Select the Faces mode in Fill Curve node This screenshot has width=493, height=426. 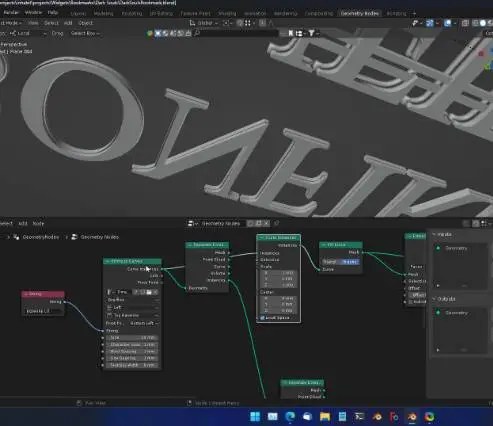pos(349,262)
